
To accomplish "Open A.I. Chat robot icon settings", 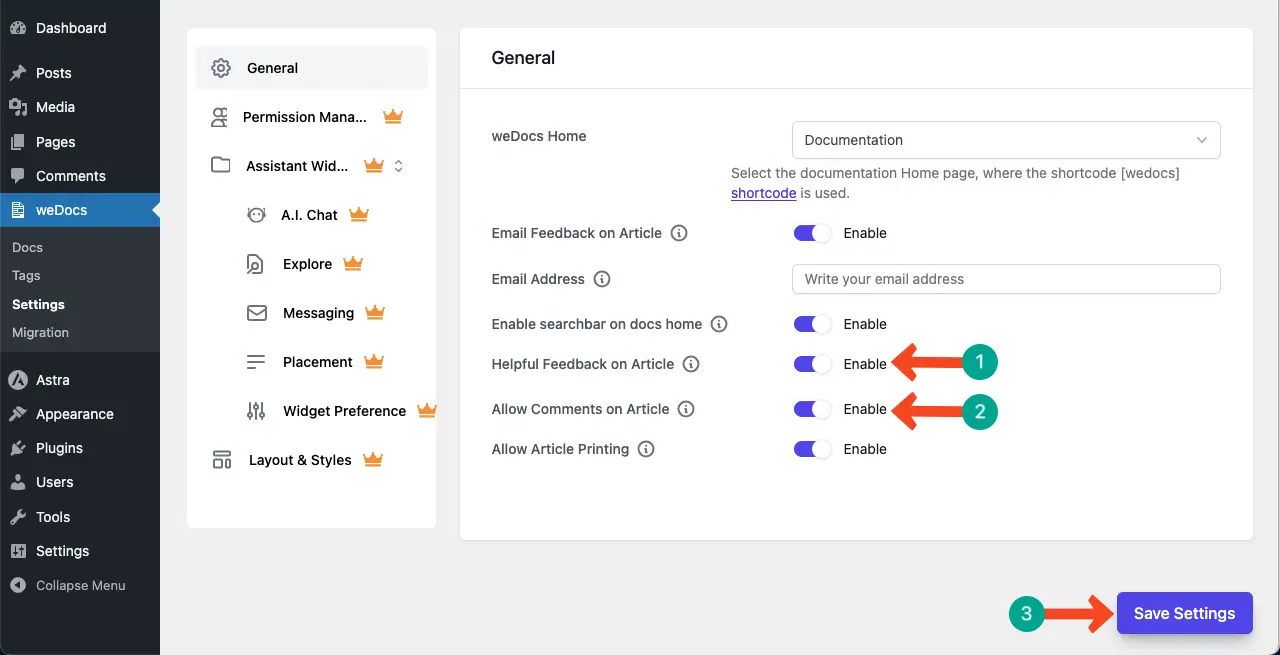I will [x=256, y=215].
